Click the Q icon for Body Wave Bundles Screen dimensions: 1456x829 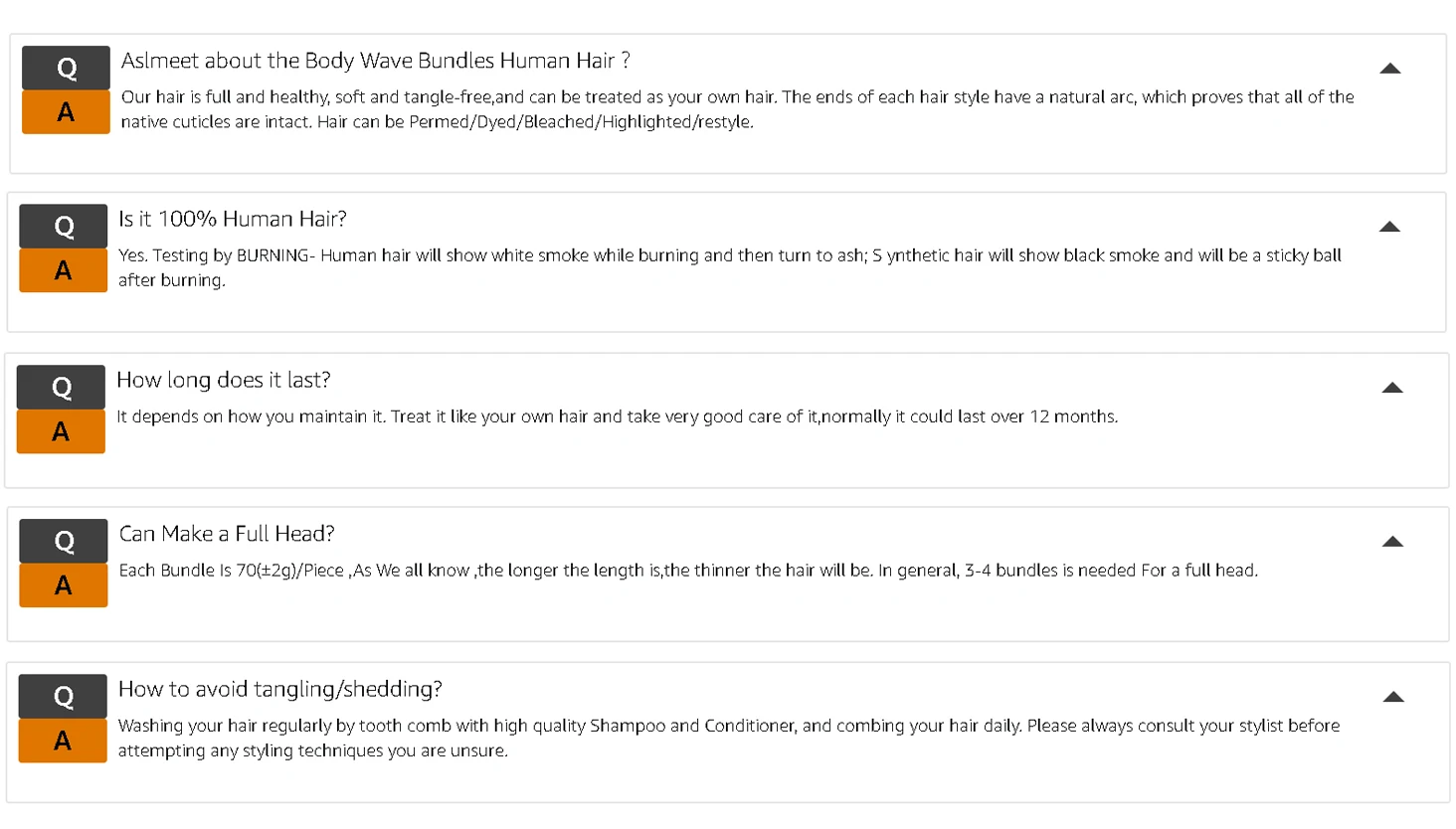pos(66,68)
